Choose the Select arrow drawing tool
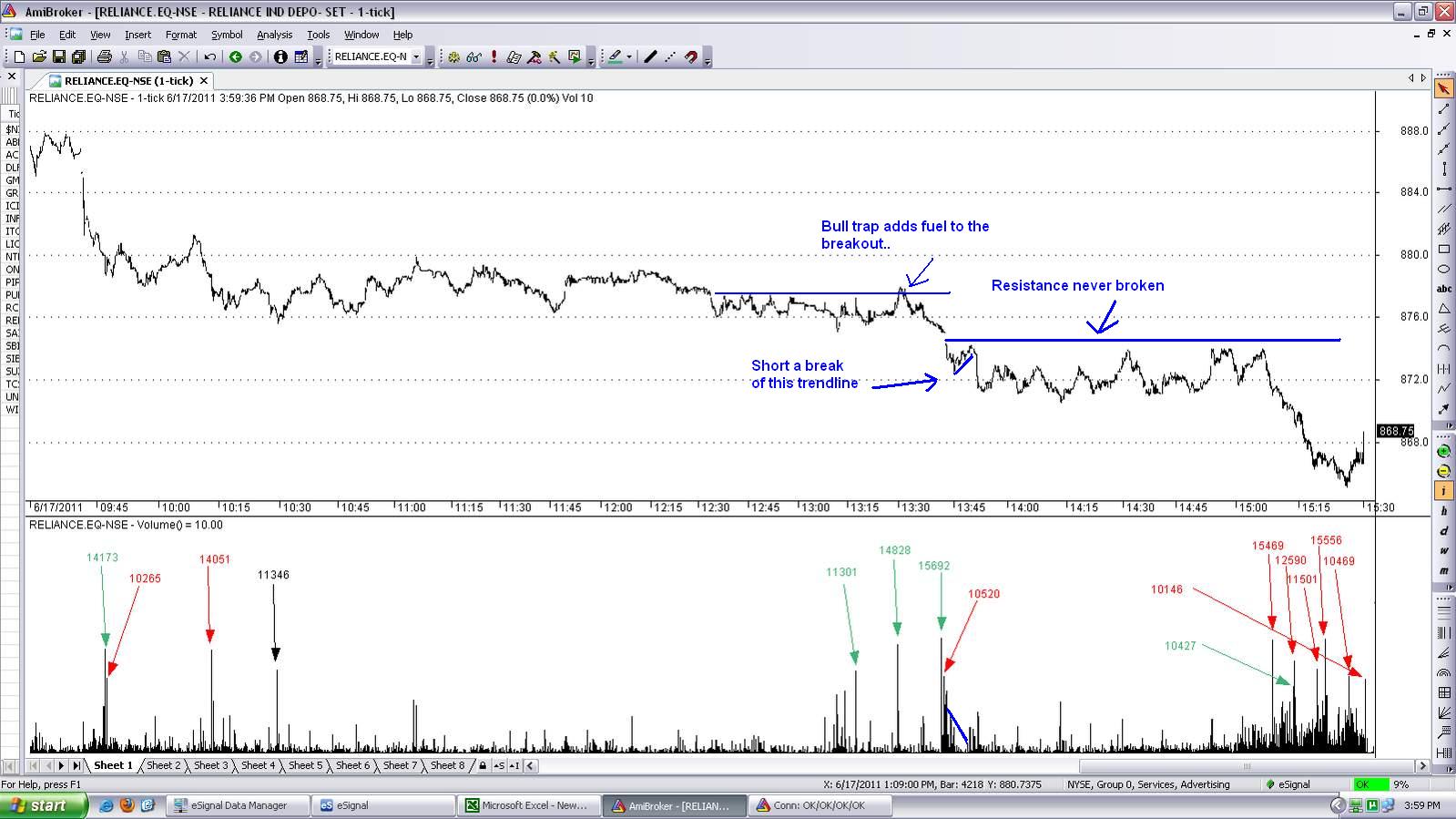 [1443, 88]
